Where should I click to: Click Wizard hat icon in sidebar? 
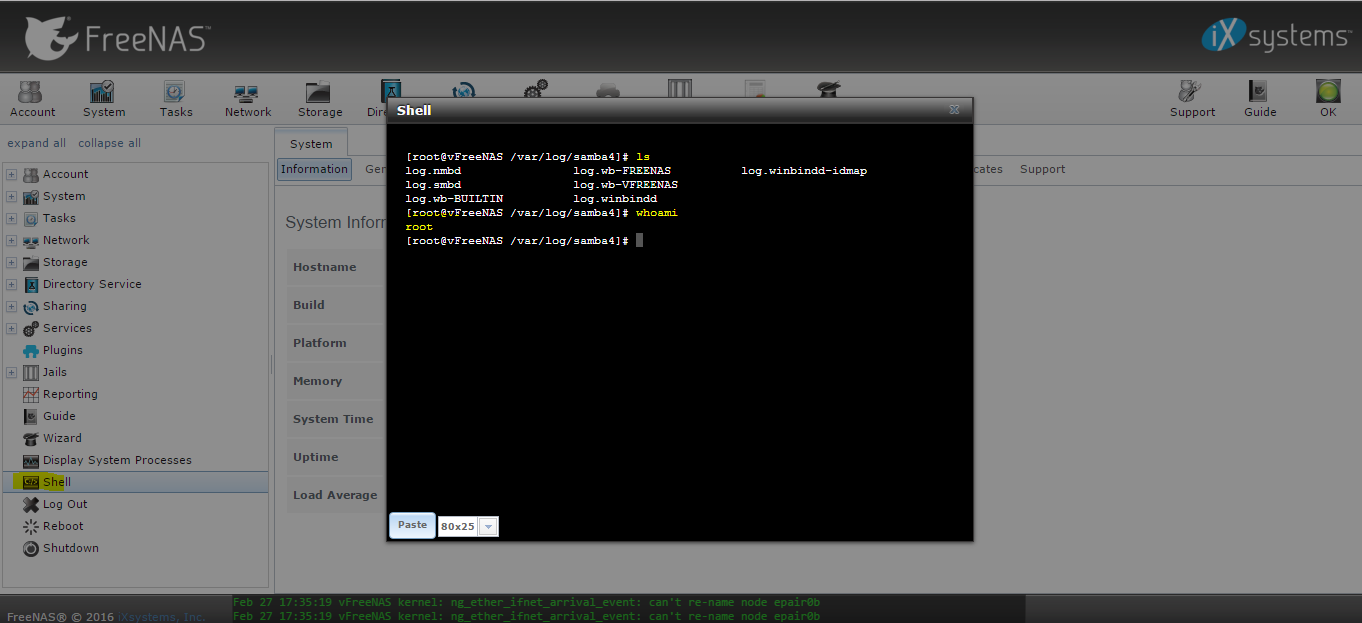click(x=31, y=438)
